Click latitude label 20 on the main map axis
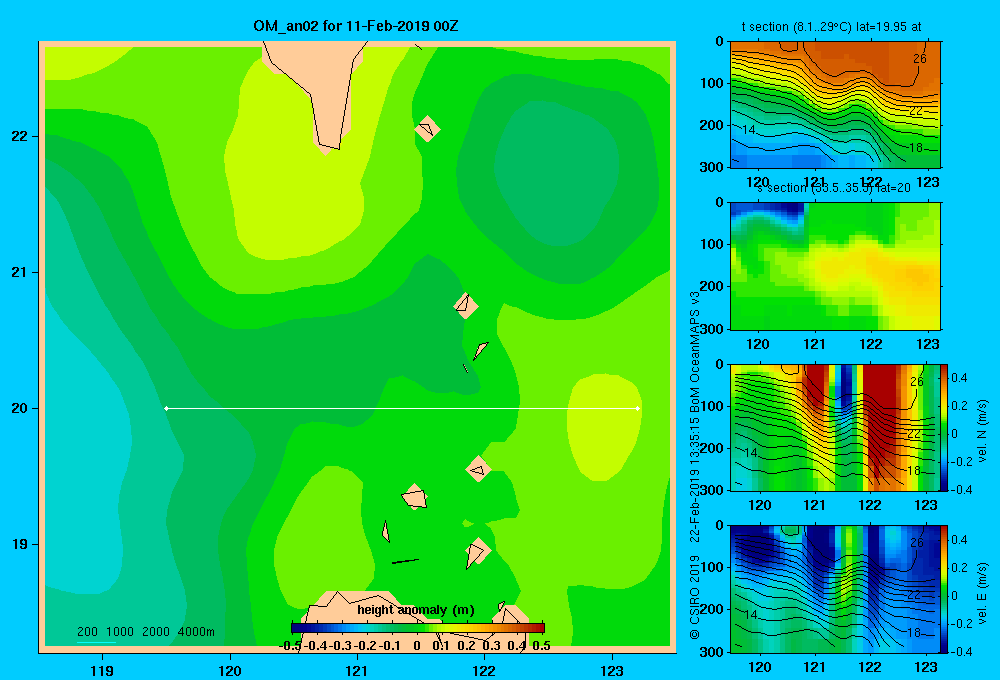Image resolution: width=1000 pixels, height=680 pixels. (x=20, y=408)
